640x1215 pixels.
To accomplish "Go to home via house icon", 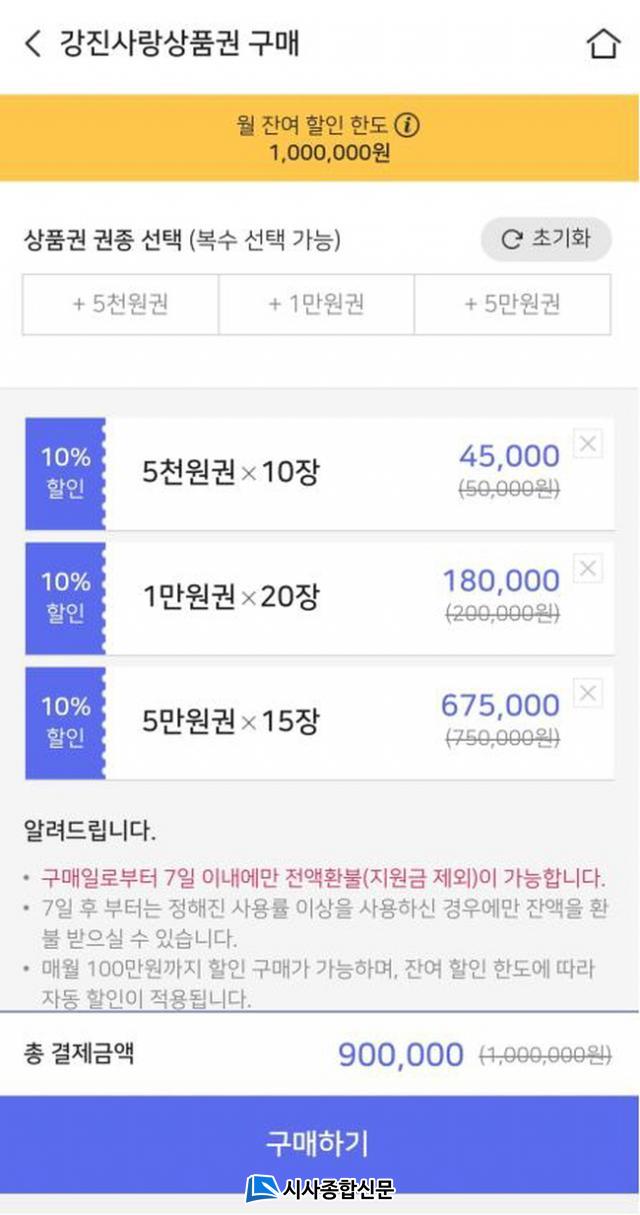I will [x=603, y=44].
